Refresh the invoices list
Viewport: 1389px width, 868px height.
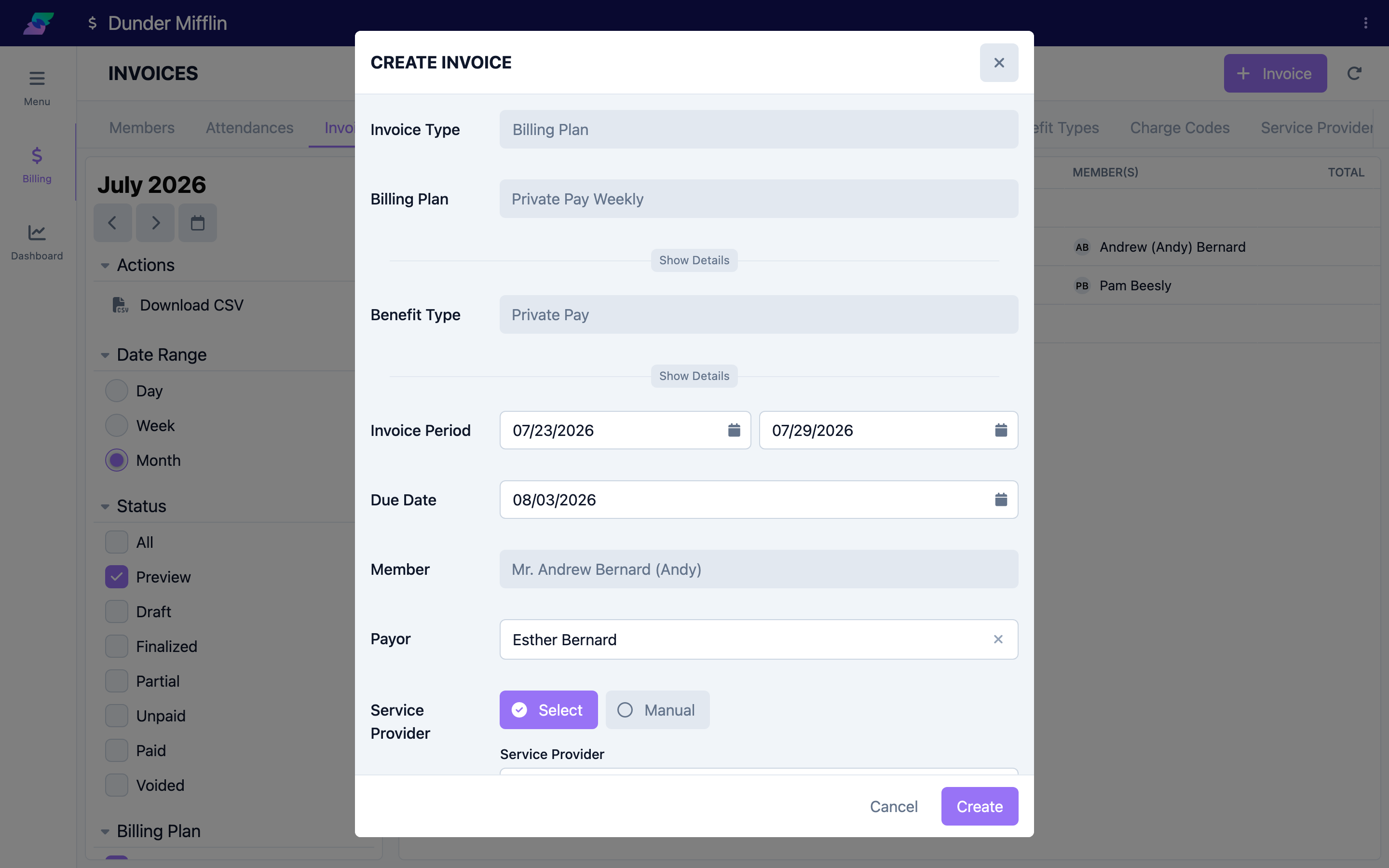point(1354,73)
